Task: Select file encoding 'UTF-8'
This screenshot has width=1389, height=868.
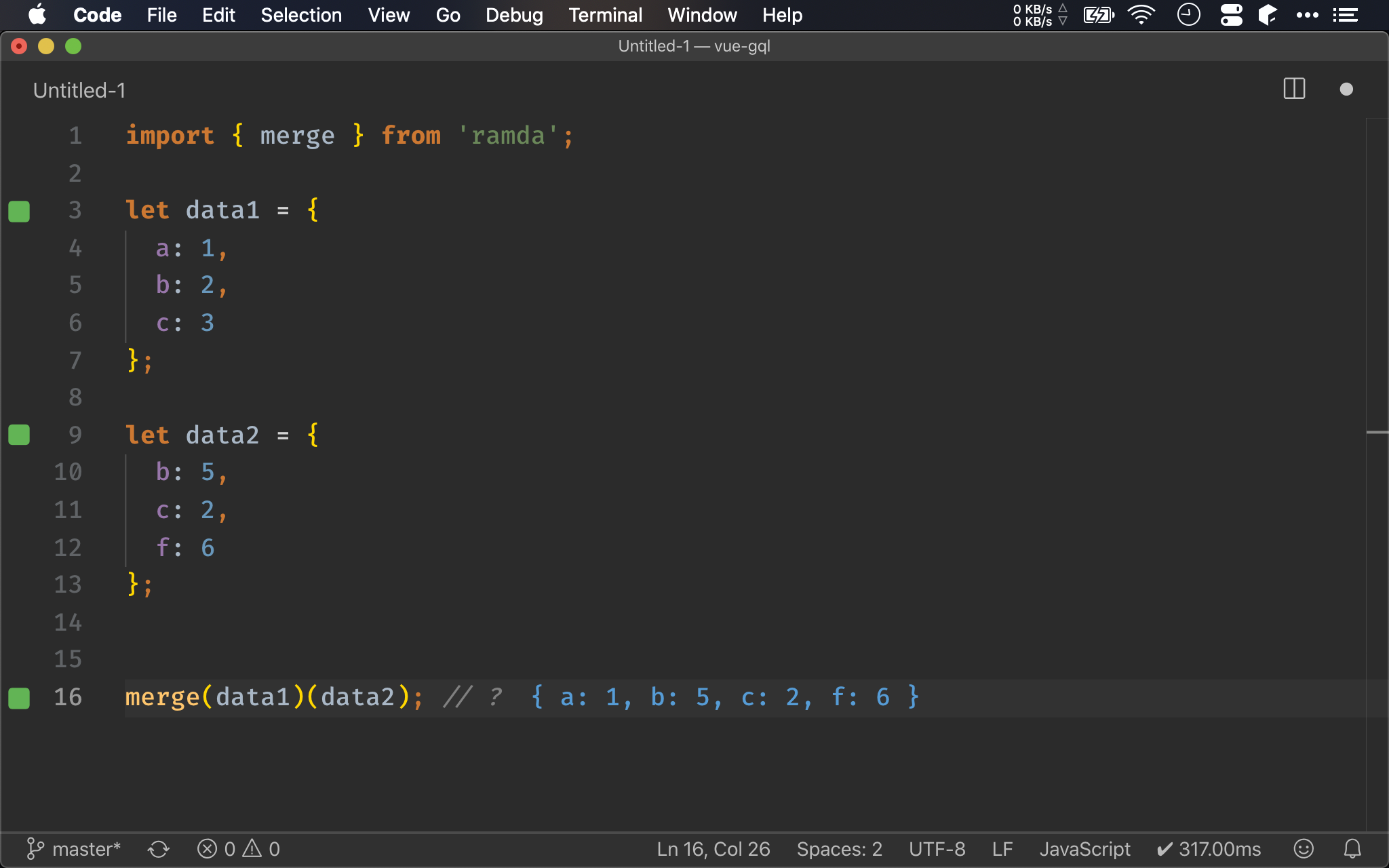Action: [937, 849]
